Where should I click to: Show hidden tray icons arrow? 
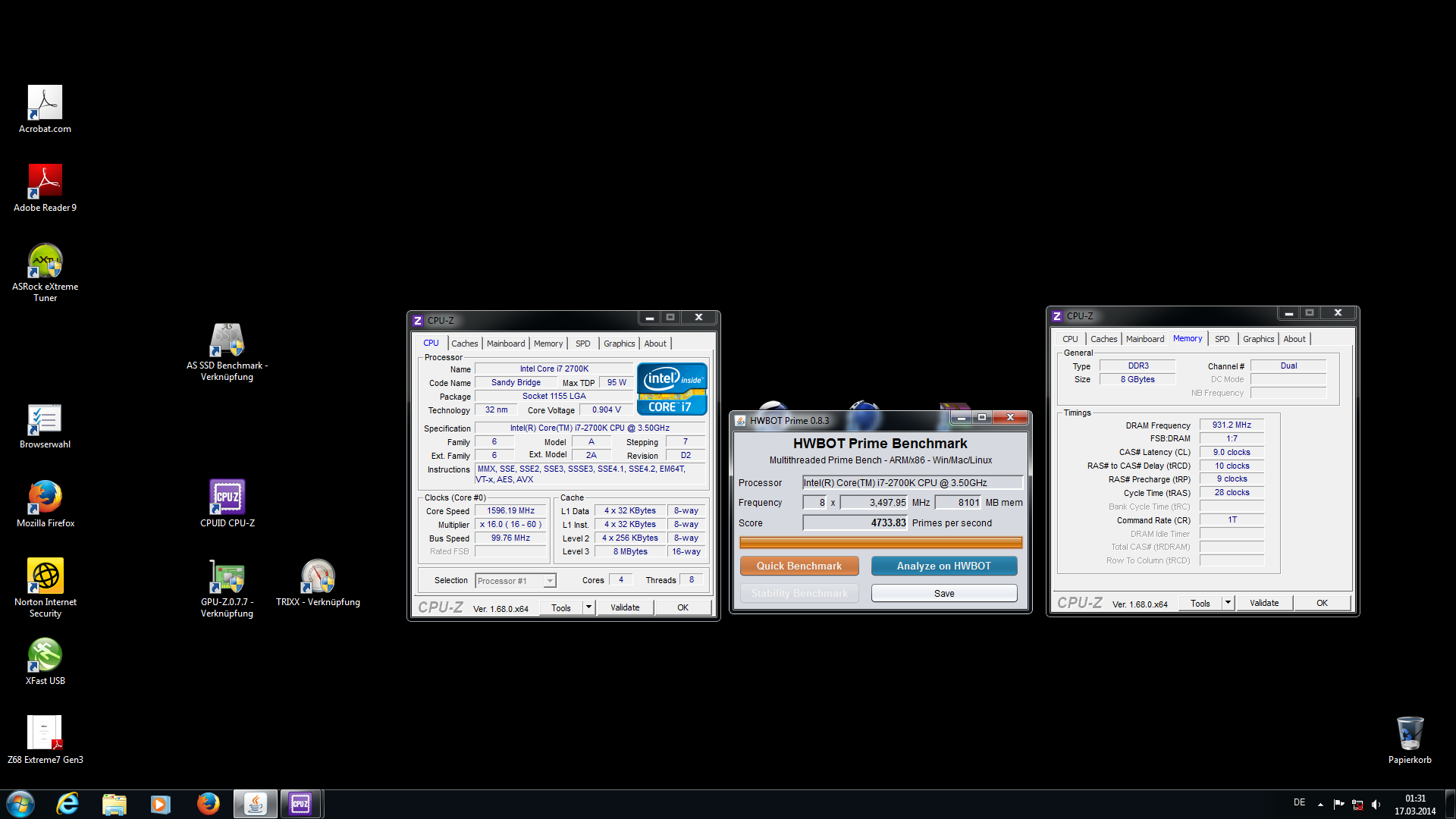click(x=1320, y=804)
